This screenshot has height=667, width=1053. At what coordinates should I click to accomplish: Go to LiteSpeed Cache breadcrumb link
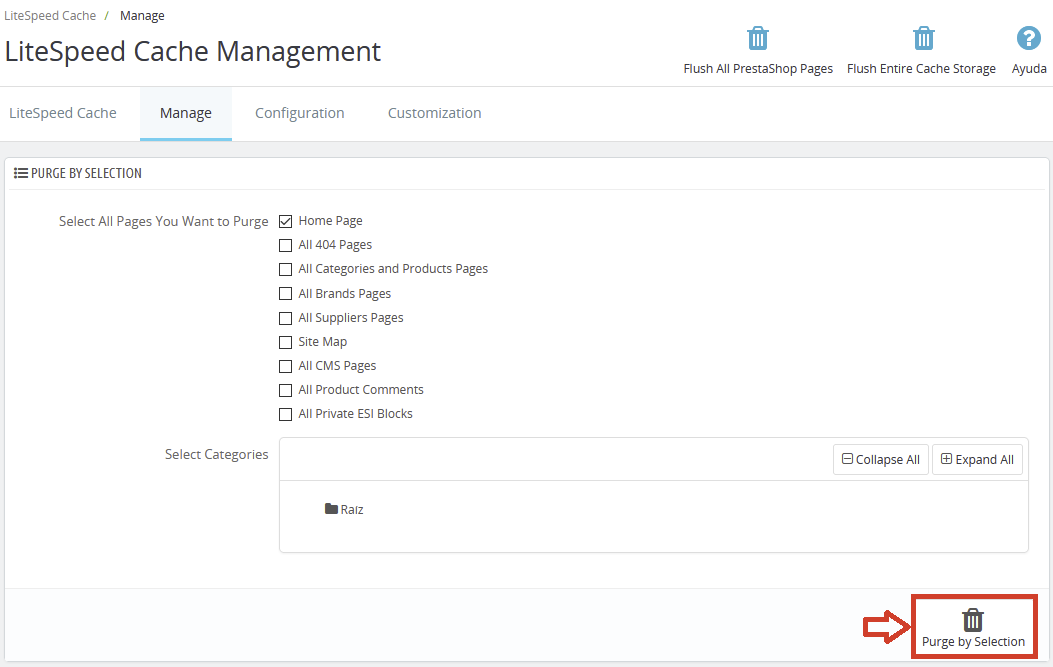pyautogui.click(x=50, y=16)
